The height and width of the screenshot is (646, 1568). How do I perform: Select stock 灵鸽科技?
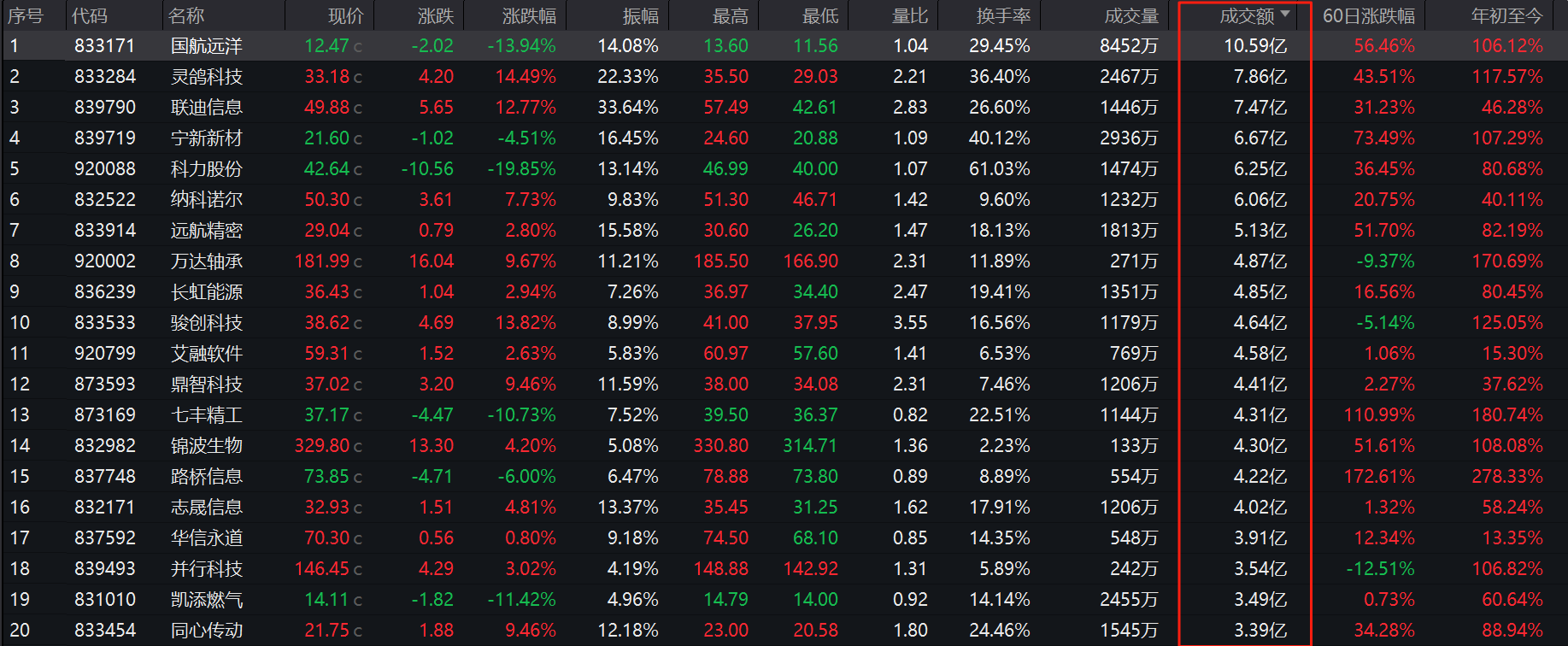207,77
